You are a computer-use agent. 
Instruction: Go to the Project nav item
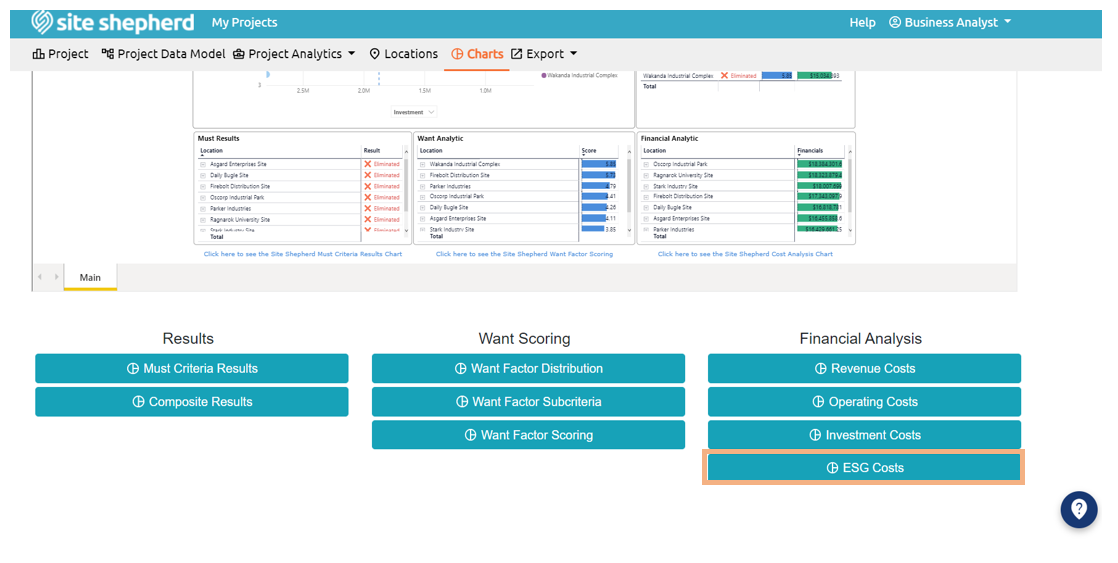pyautogui.click(x=61, y=54)
